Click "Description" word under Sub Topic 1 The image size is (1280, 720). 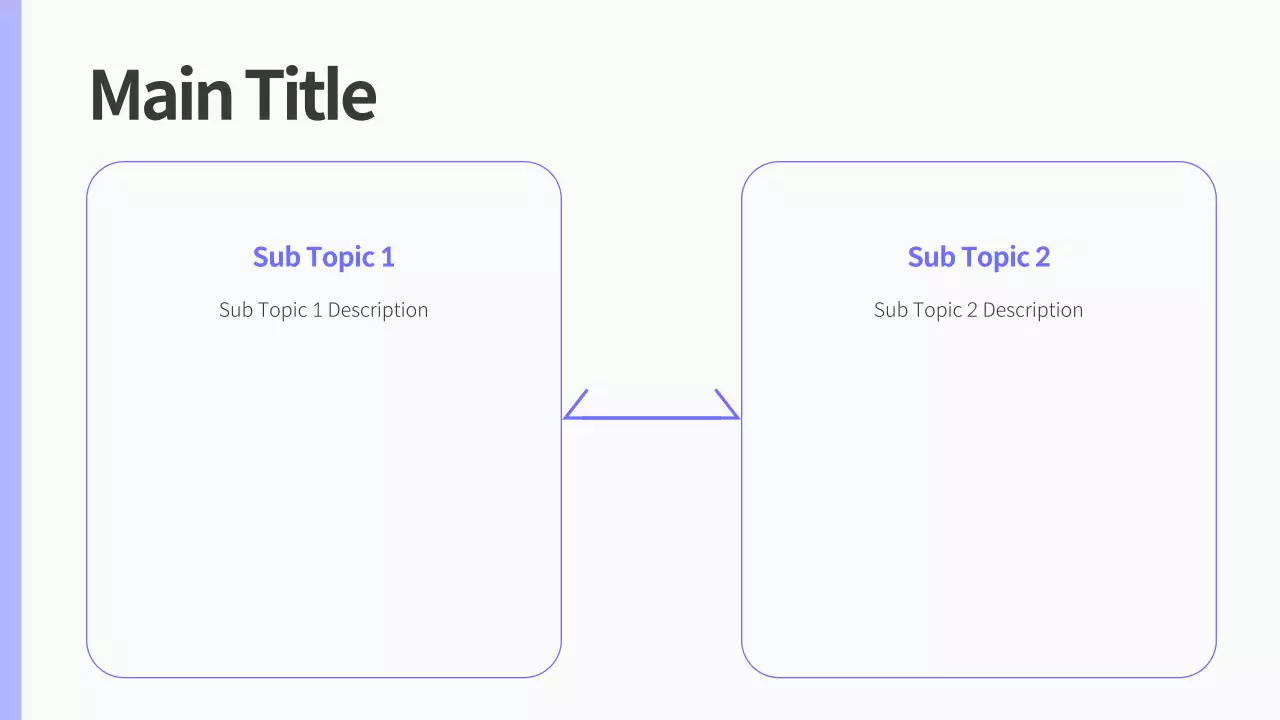pyautogui.click(x=377, y=310)
